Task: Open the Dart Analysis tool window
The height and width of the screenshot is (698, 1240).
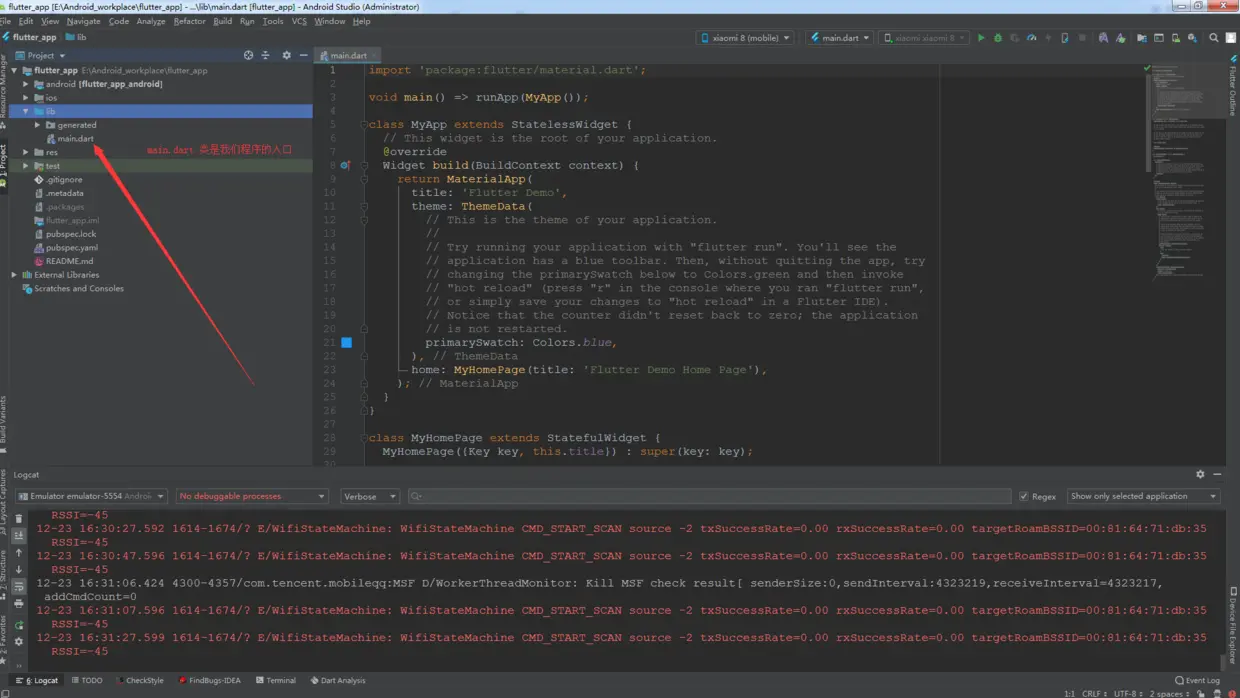Action: pos(338,681)
